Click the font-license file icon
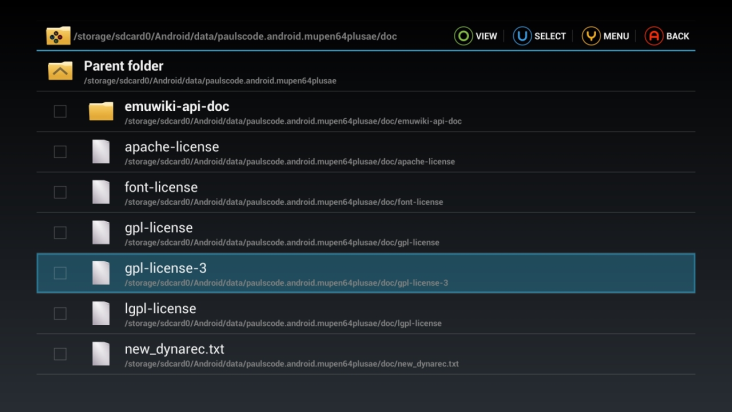 point(101,192)
